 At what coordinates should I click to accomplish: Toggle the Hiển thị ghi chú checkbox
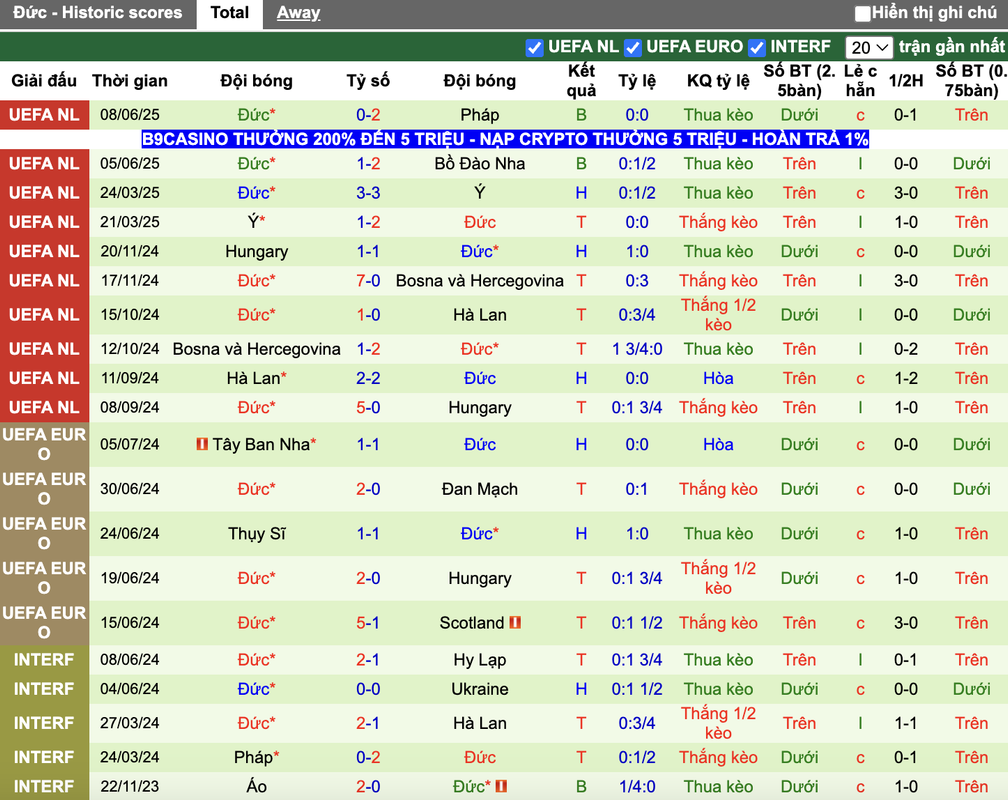pos(862,13)
